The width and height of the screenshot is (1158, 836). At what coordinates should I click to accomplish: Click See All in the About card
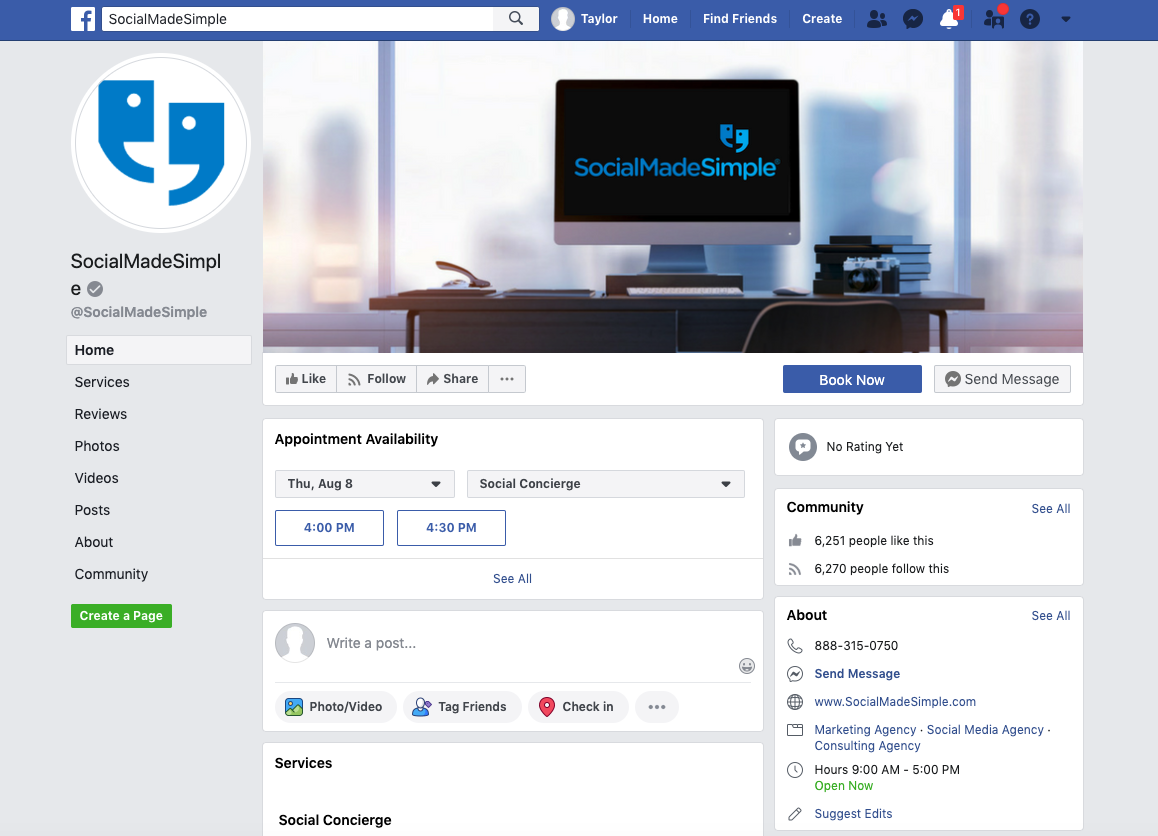click(1050, 616)
